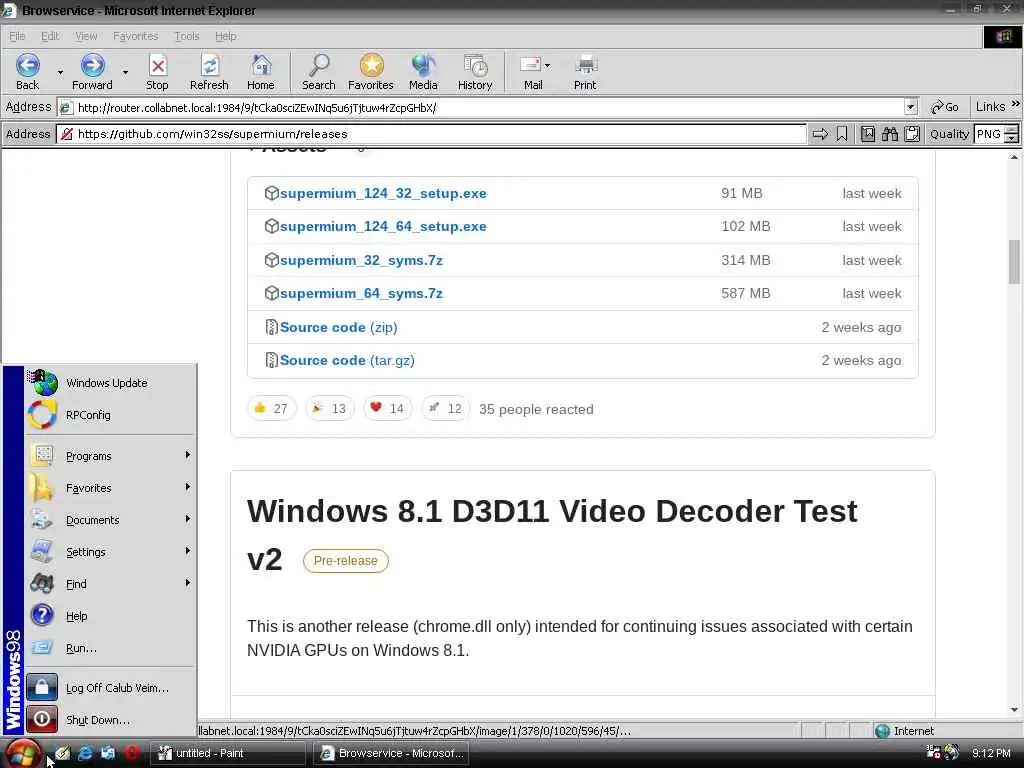Expand the Settings submenu
The width and height of the screenshot is (1024, 768).
tap(111, 551)
